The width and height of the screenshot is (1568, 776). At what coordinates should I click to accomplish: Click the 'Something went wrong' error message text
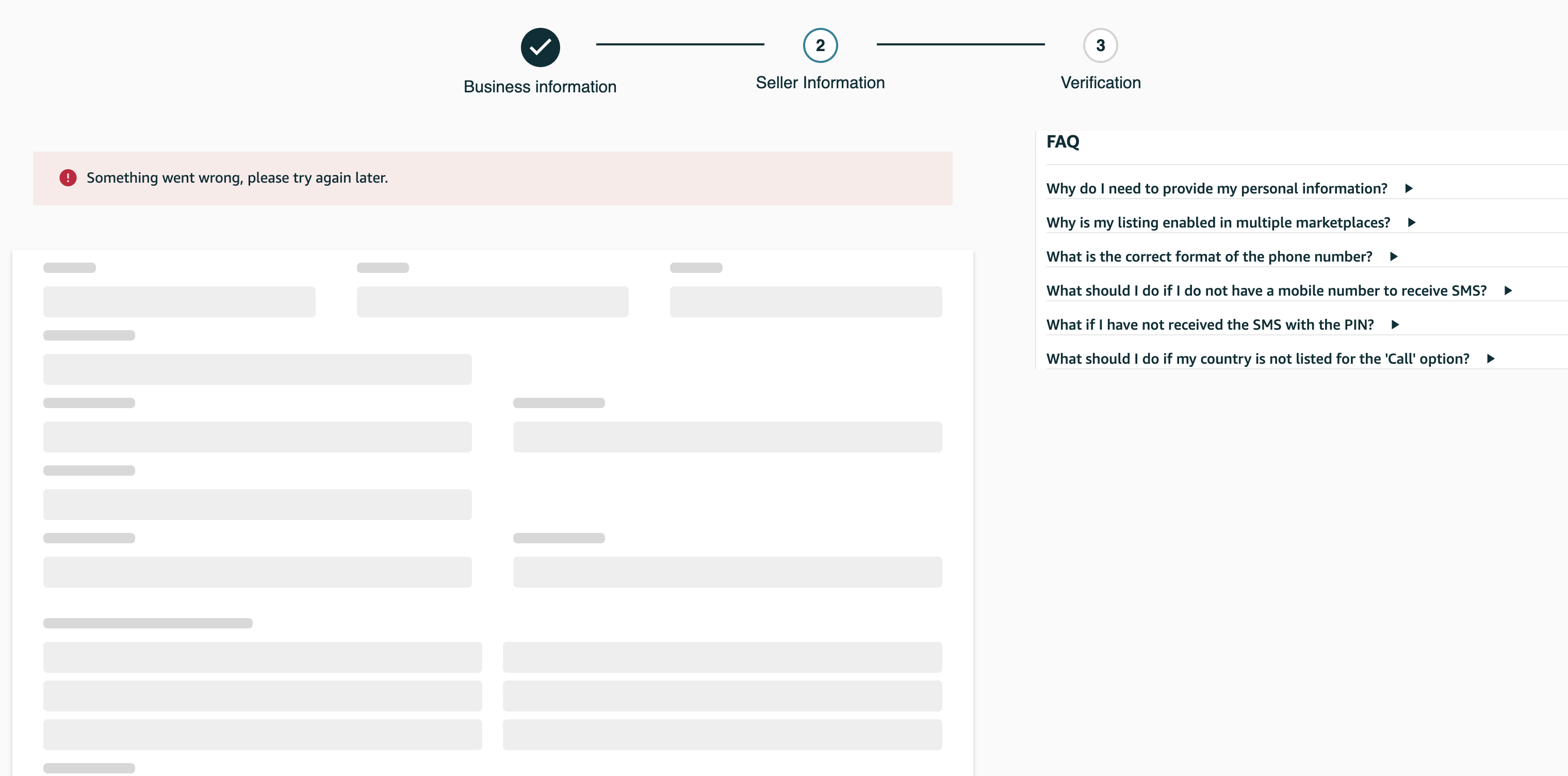(x=237, y=178)
